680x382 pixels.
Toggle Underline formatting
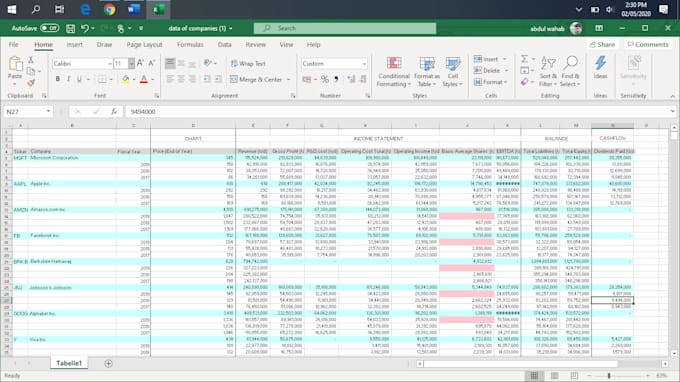79,79
